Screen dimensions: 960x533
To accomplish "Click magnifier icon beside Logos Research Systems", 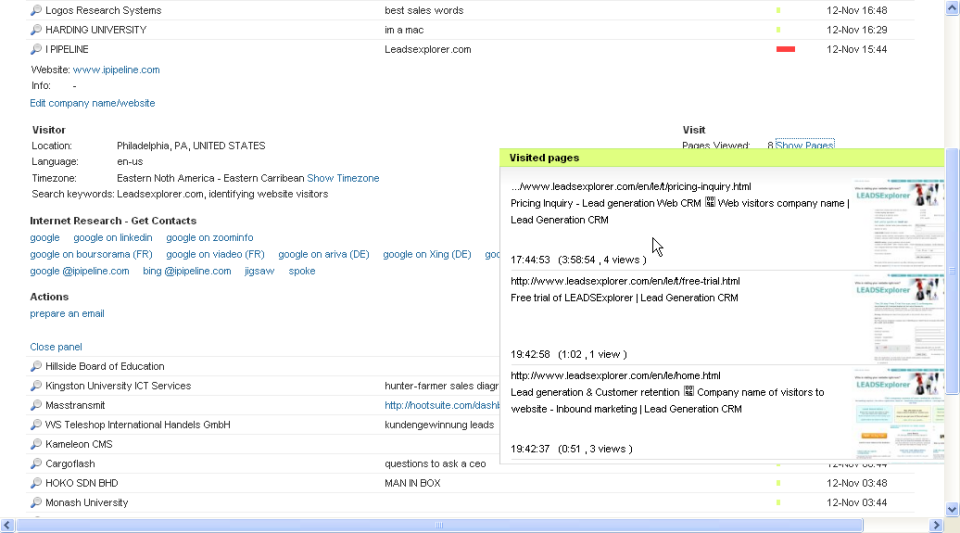I will (36, 10).
